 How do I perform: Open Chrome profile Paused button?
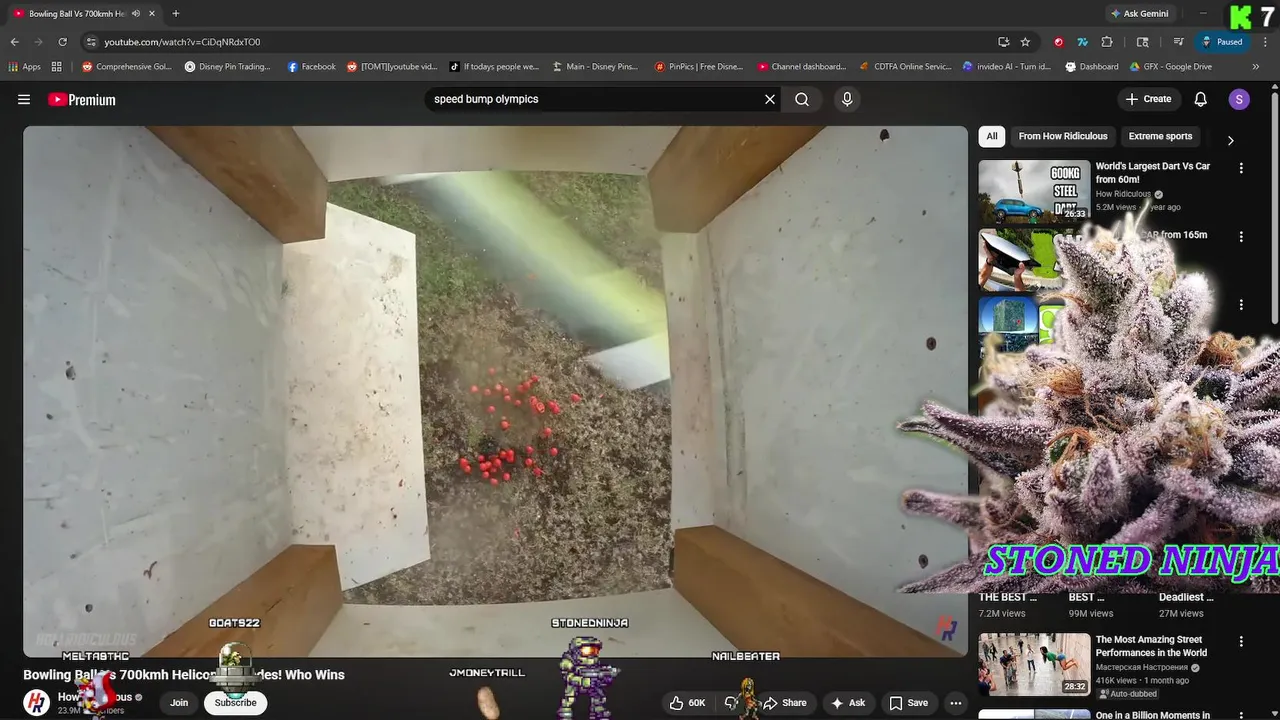1222,42
